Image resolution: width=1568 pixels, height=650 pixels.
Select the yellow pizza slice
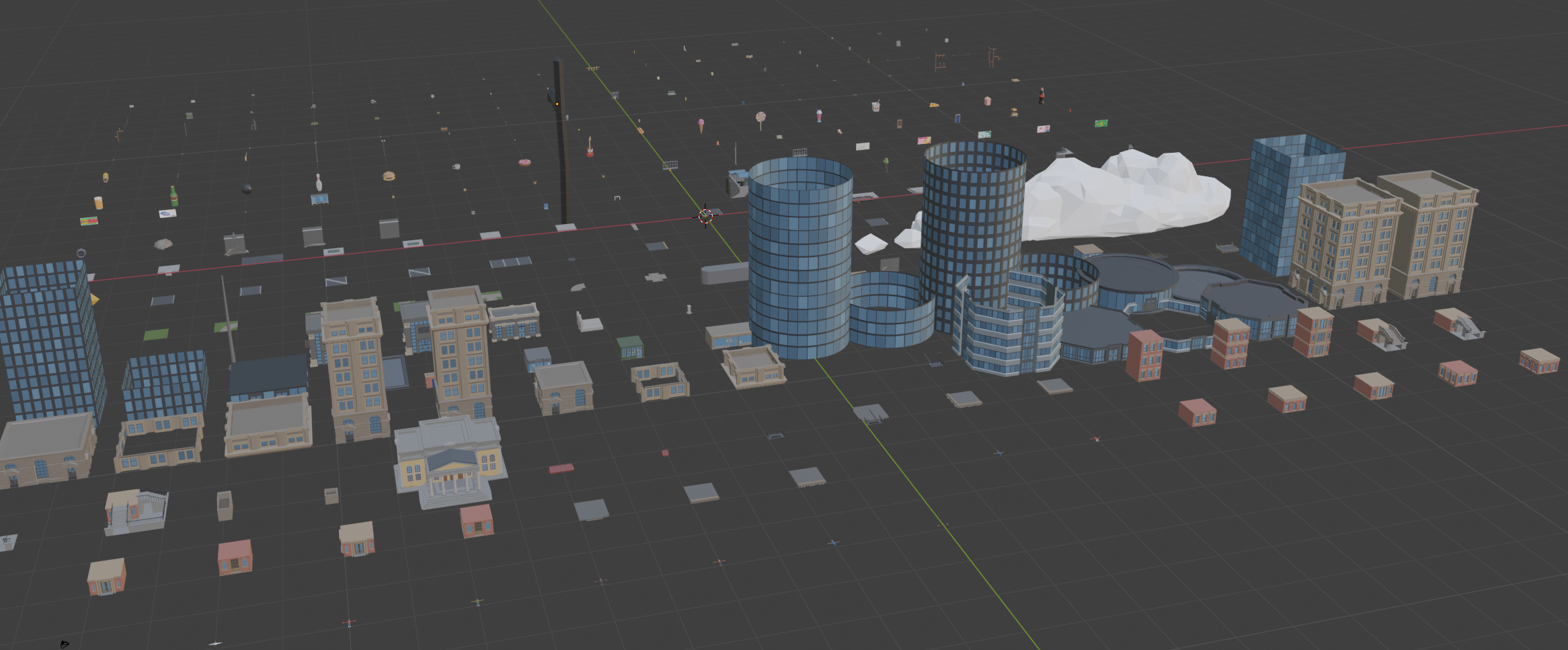pyautogui.click(x=934, y=105)
